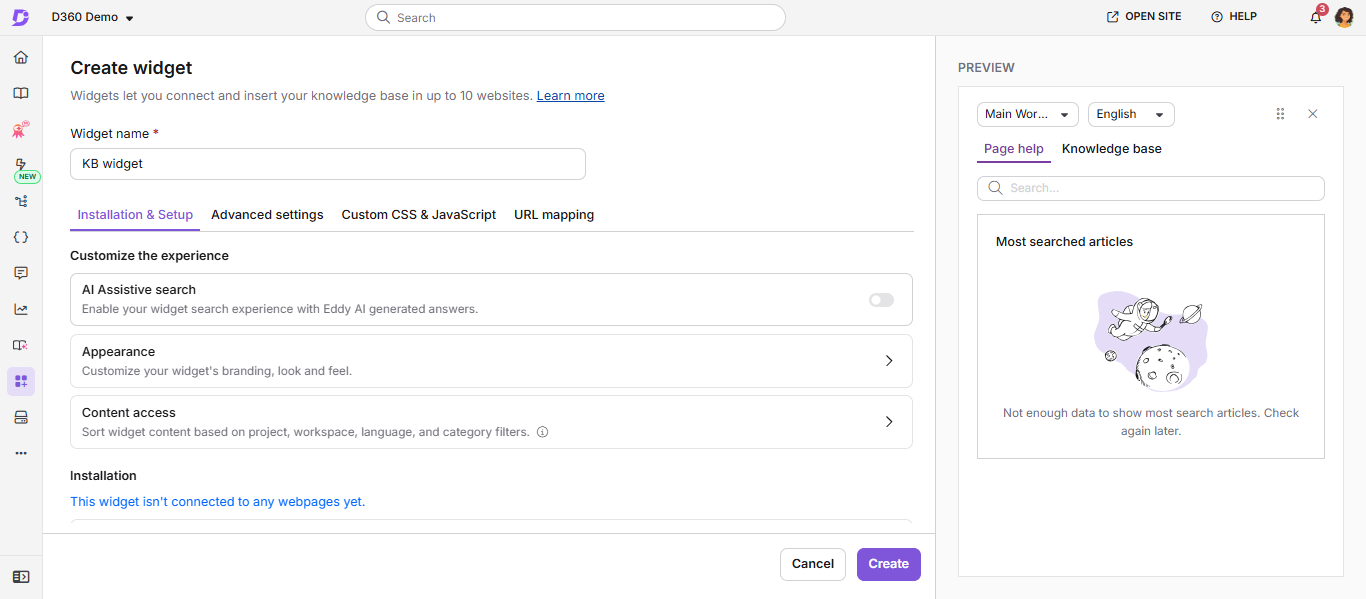Click OPEN SITE in top bar
The image size is (1366, 599).
coord(1144,17)
